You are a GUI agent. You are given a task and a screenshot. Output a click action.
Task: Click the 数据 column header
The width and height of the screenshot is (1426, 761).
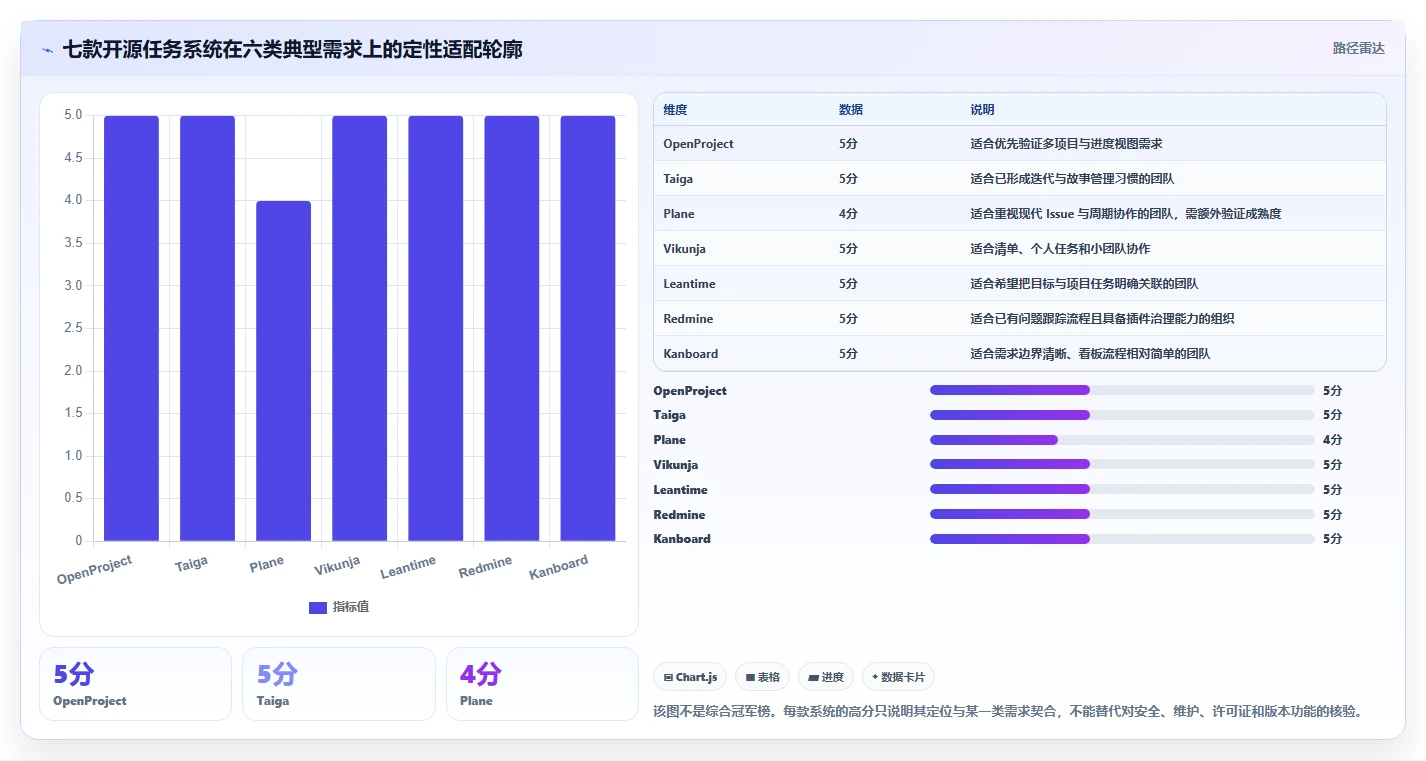coord(851,110)
